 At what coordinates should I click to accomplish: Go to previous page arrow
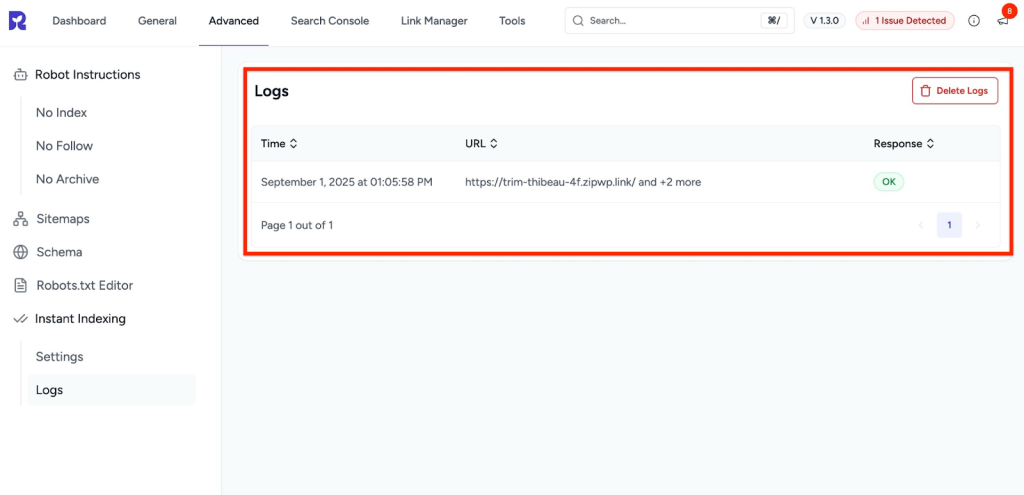(921, 225)
